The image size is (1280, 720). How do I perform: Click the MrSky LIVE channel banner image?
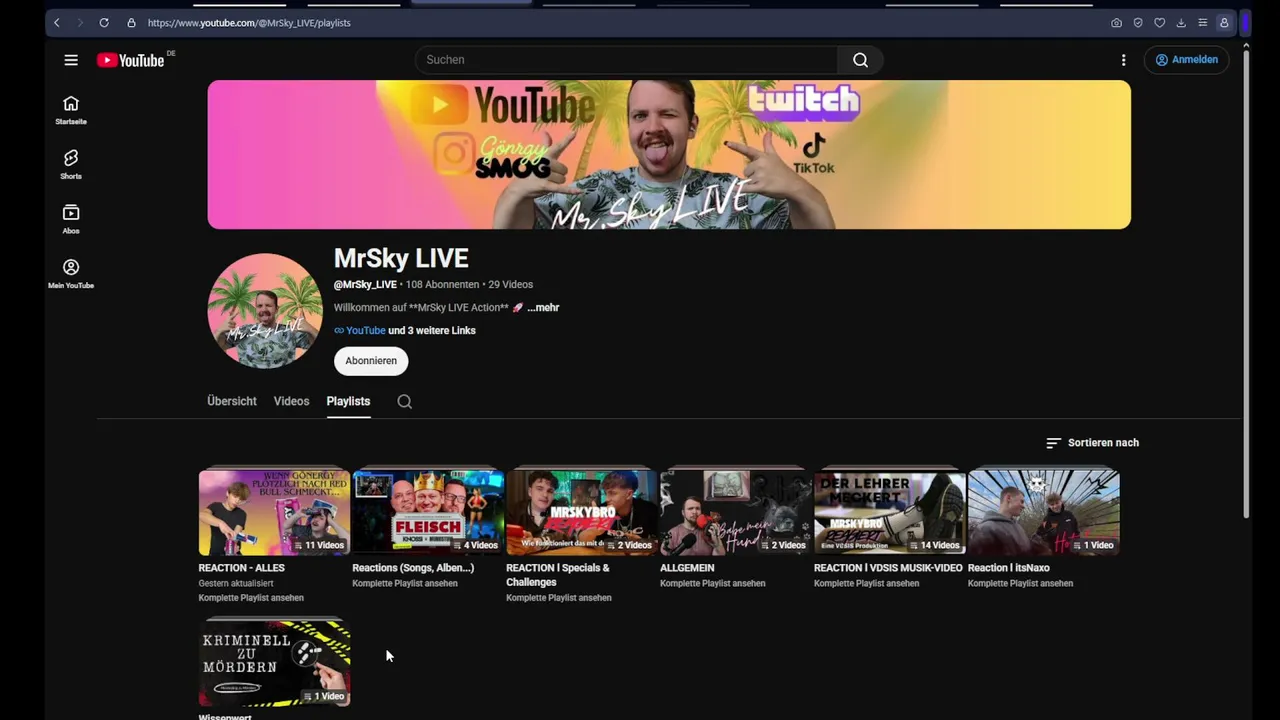(669, 155)
